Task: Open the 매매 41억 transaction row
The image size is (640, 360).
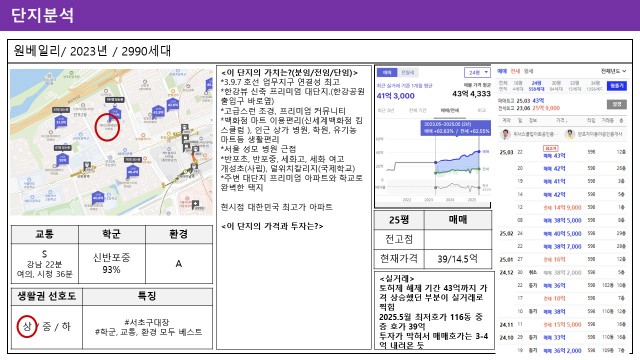Action: (562, 181)
